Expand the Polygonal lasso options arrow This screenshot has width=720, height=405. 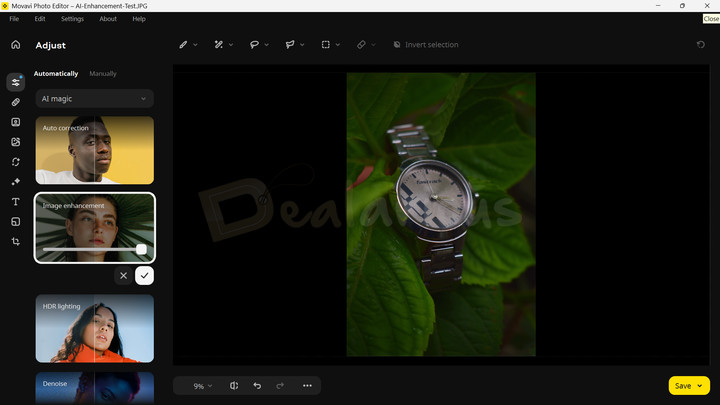point(302,45)
